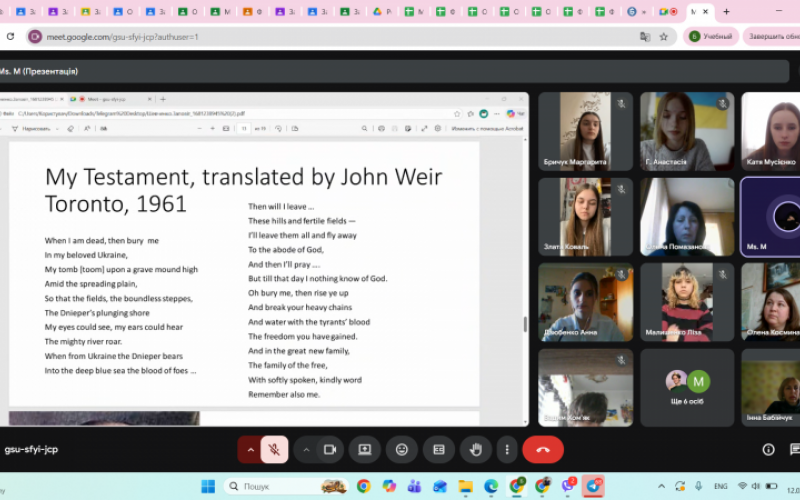This screenshot has width=800, height=500.
Task: Click the presentation vertical scrollbar
Action: point(526,325)
